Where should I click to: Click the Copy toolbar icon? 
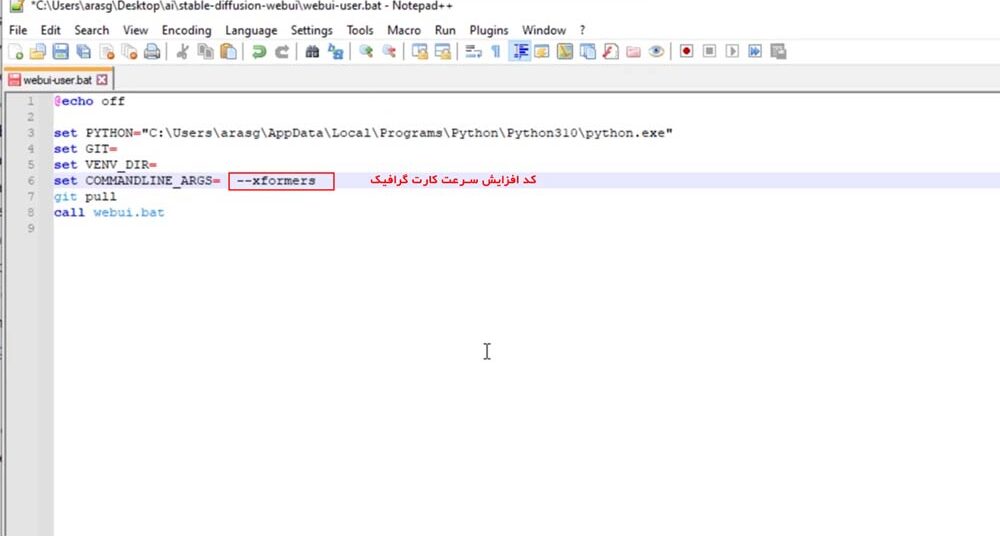(x=205, y=52)
